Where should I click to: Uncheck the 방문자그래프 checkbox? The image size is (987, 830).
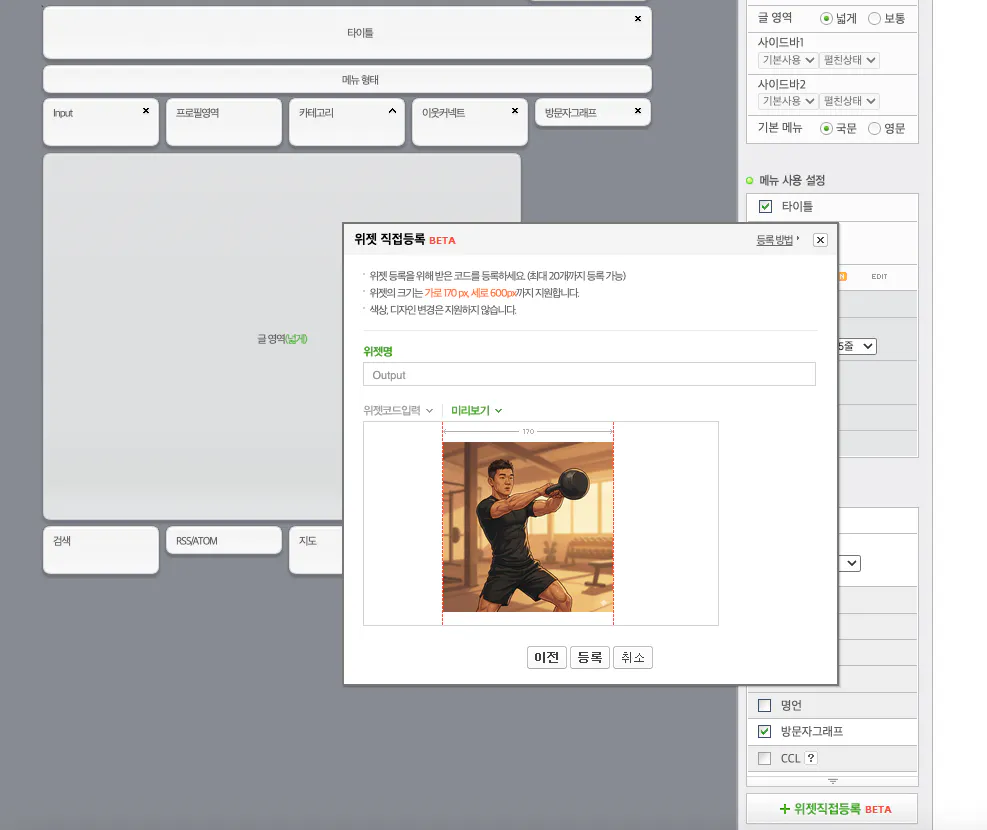pyautogui.click(x=764, y=731)
